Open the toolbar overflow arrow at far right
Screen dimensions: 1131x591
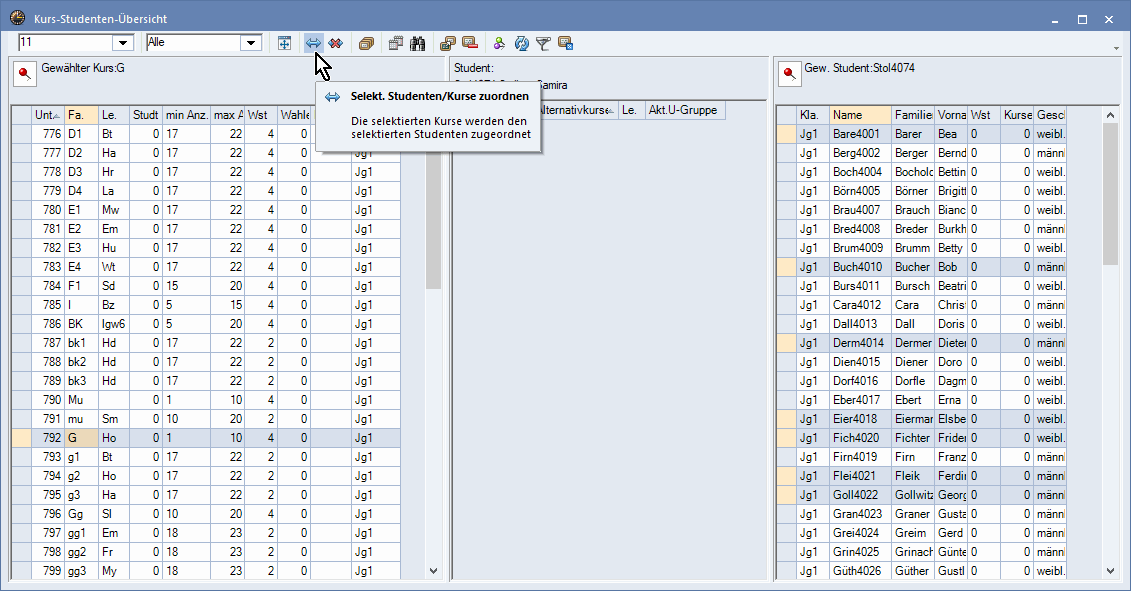[1116, 47]
